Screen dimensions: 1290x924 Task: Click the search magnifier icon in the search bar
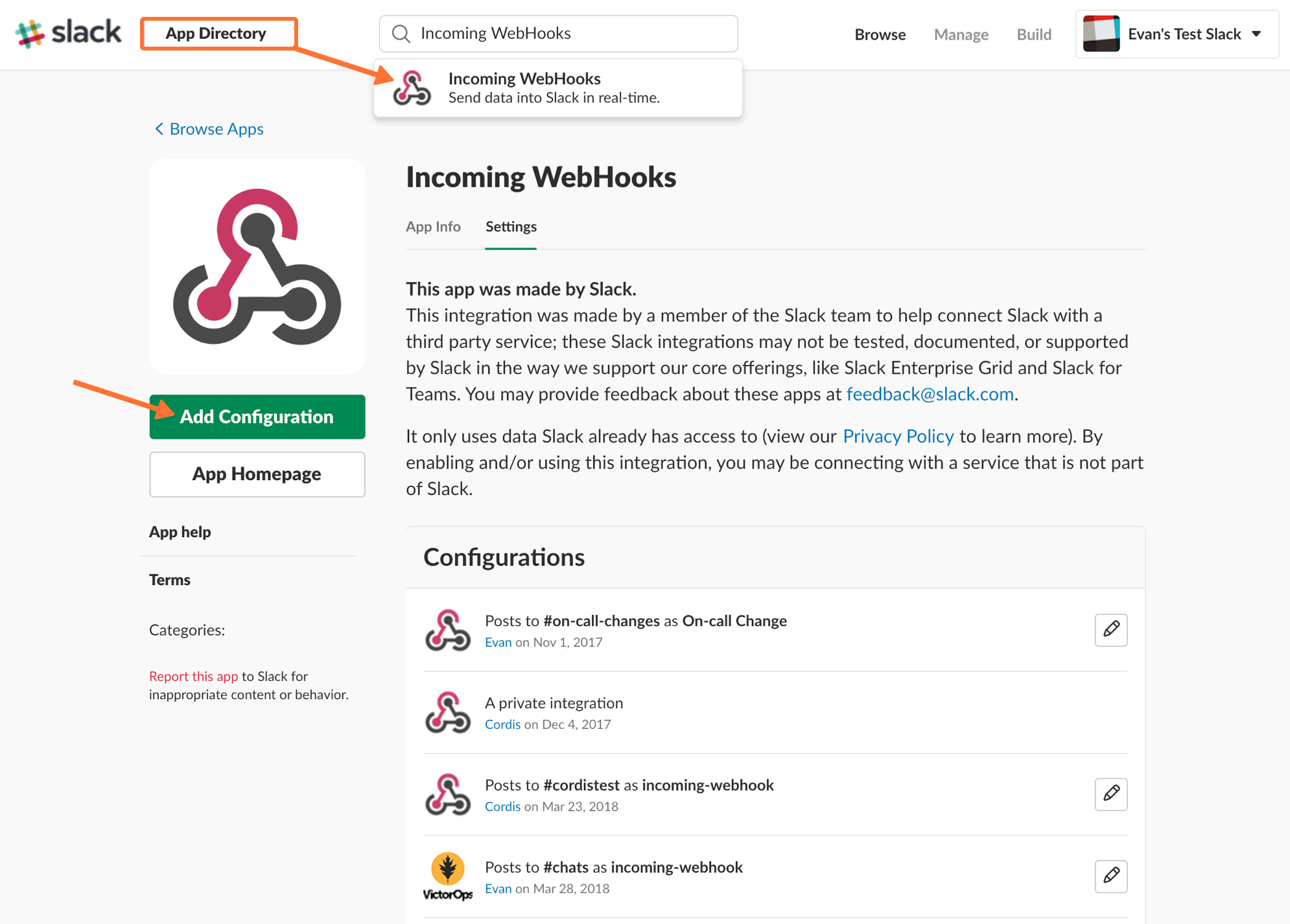pyautogui.click(x=402, y=32)
